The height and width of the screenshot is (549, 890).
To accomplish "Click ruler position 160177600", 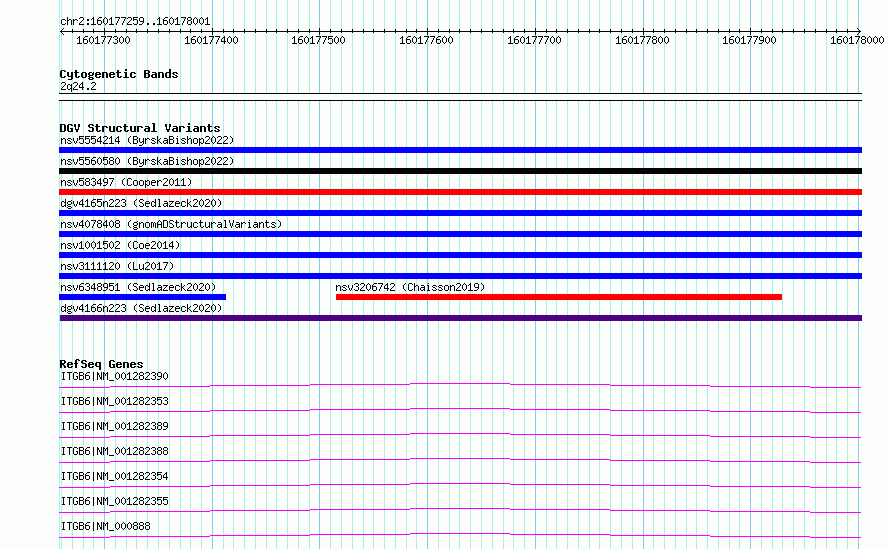I will point(426,40).
